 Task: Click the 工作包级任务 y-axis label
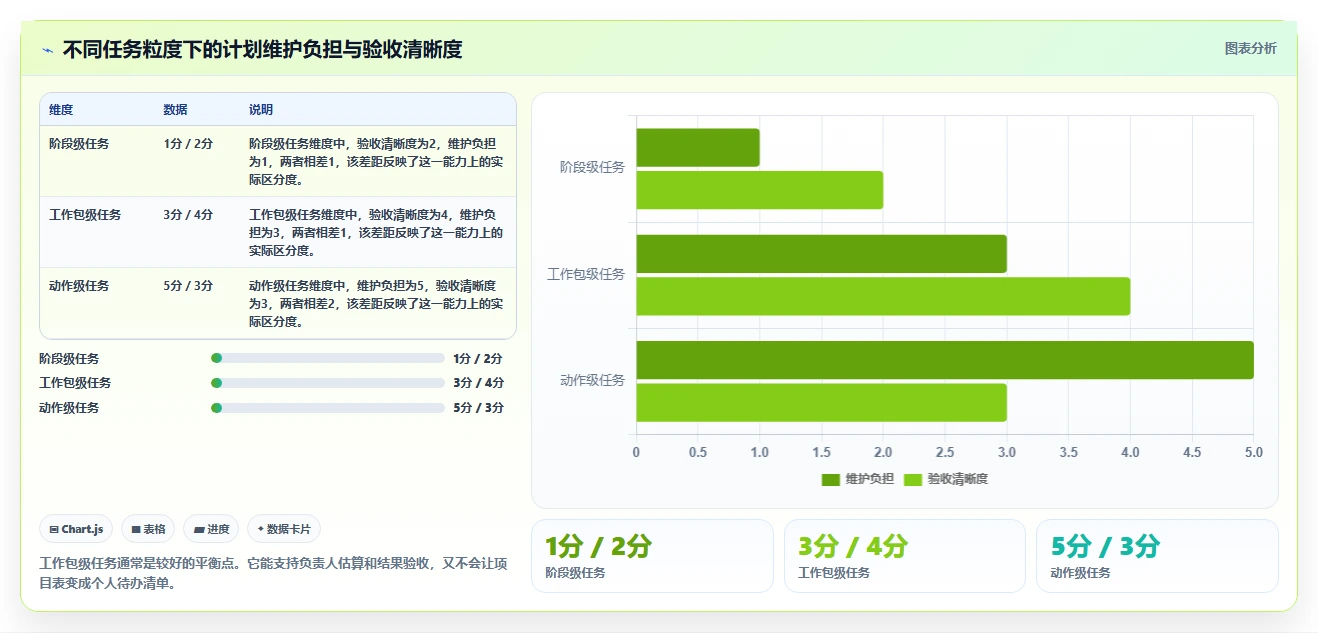586,275
